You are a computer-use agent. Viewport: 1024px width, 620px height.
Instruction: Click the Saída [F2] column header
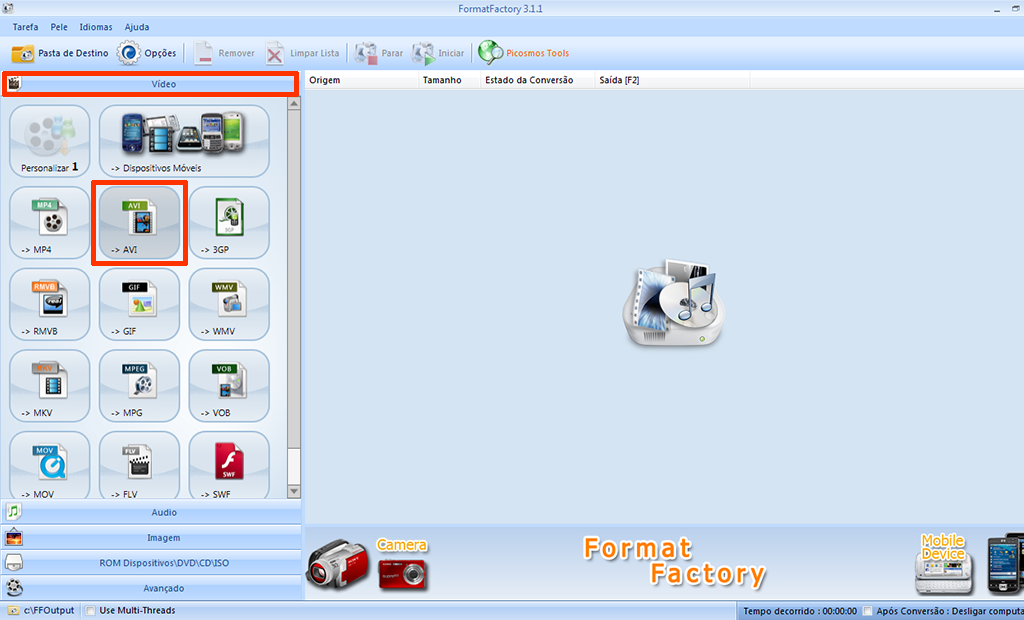tap(673, 80)
